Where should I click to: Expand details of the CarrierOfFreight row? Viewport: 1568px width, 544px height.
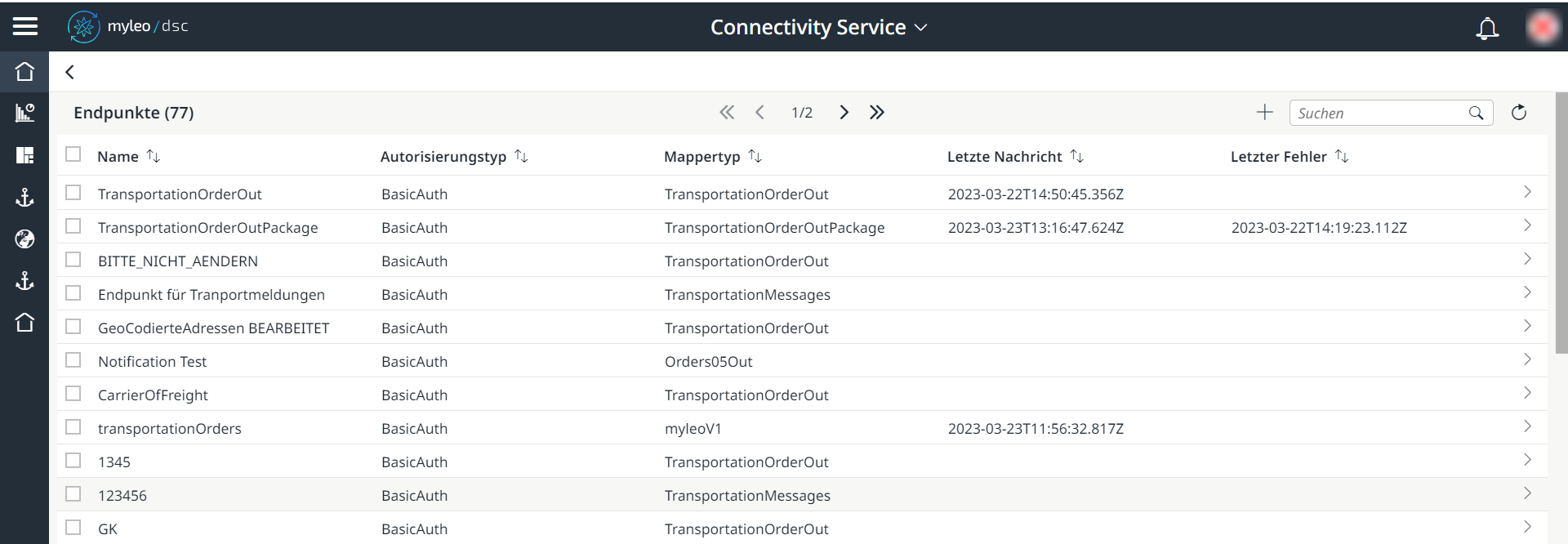coord(1527,394)
